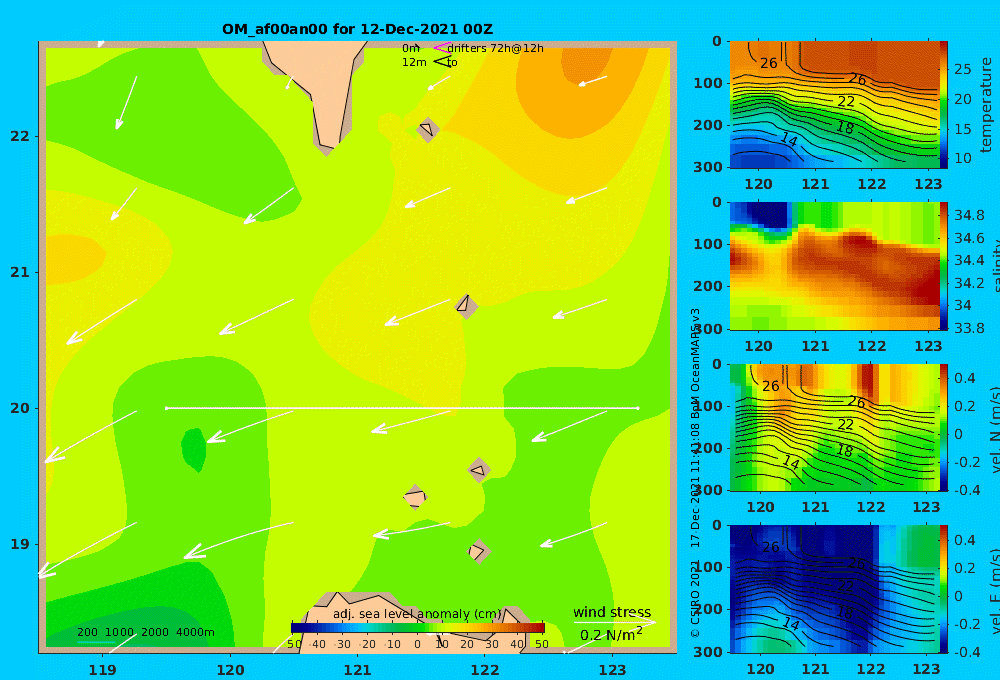Click latitude label 22 on the main map

(x=20, y=136)
